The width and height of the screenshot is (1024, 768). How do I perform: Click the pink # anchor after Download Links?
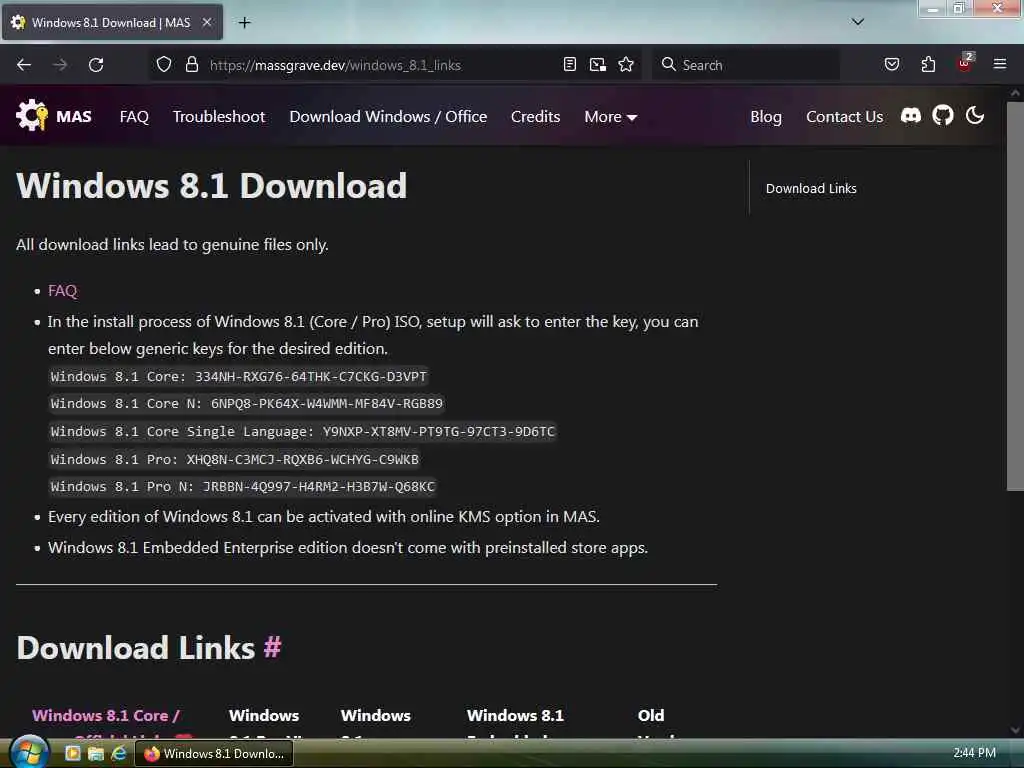272,647
